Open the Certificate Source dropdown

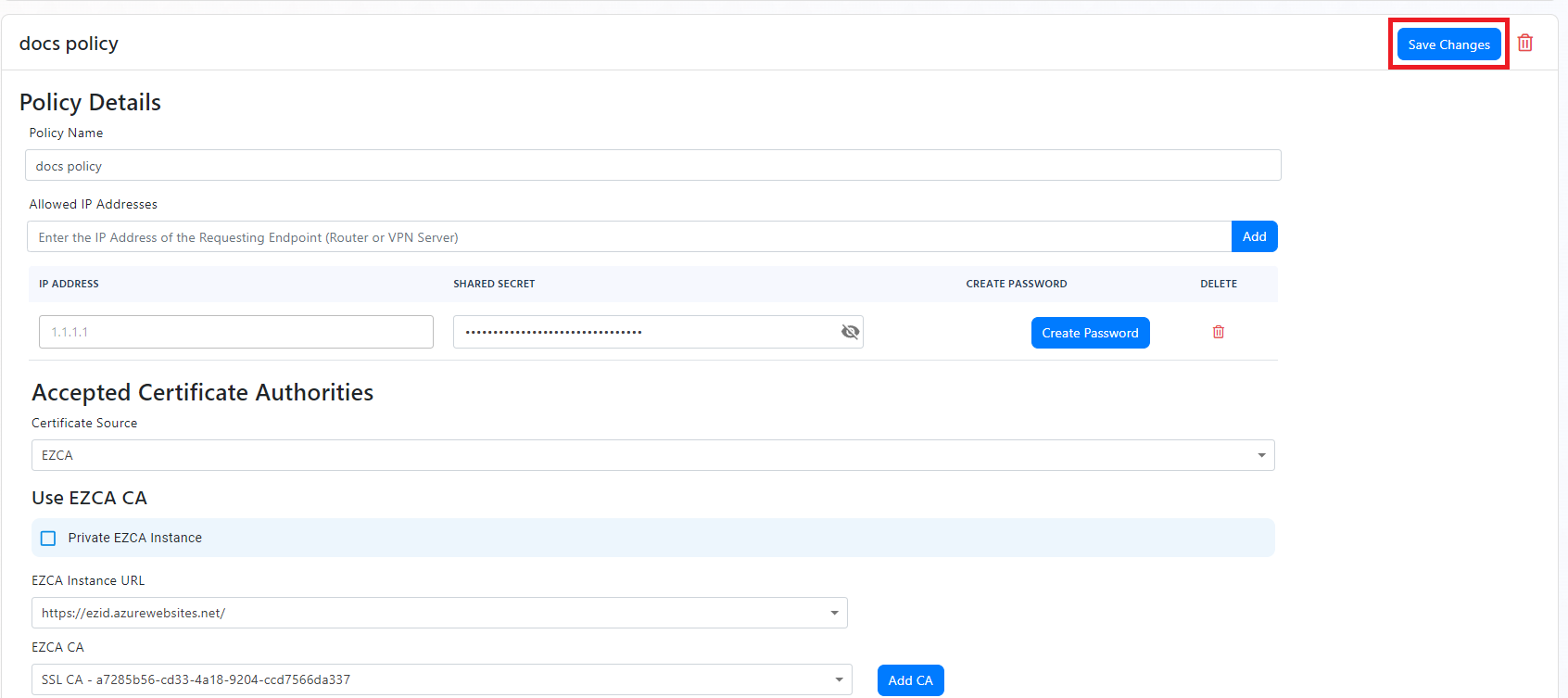(x=653, y=455)
